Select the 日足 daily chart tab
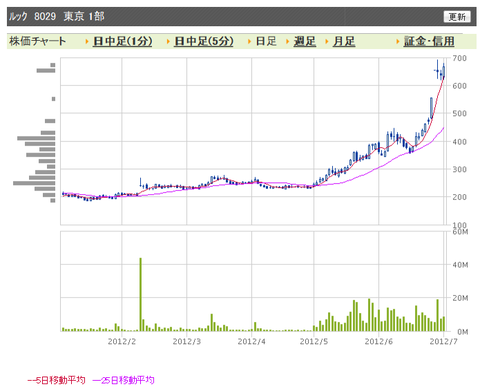The height and width of the screenshot is (389, 480). click(266, 41)
